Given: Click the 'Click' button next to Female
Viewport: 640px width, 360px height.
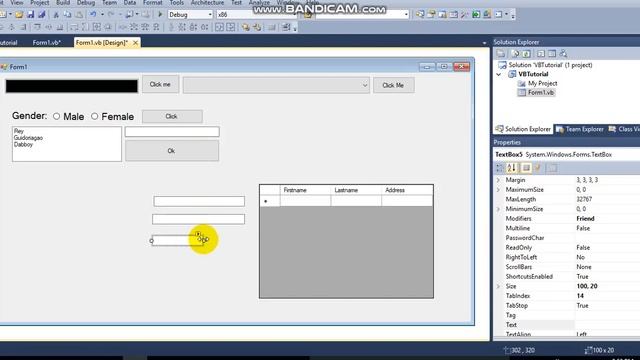Looking at the screenshot, I should (x=172, y=116).
